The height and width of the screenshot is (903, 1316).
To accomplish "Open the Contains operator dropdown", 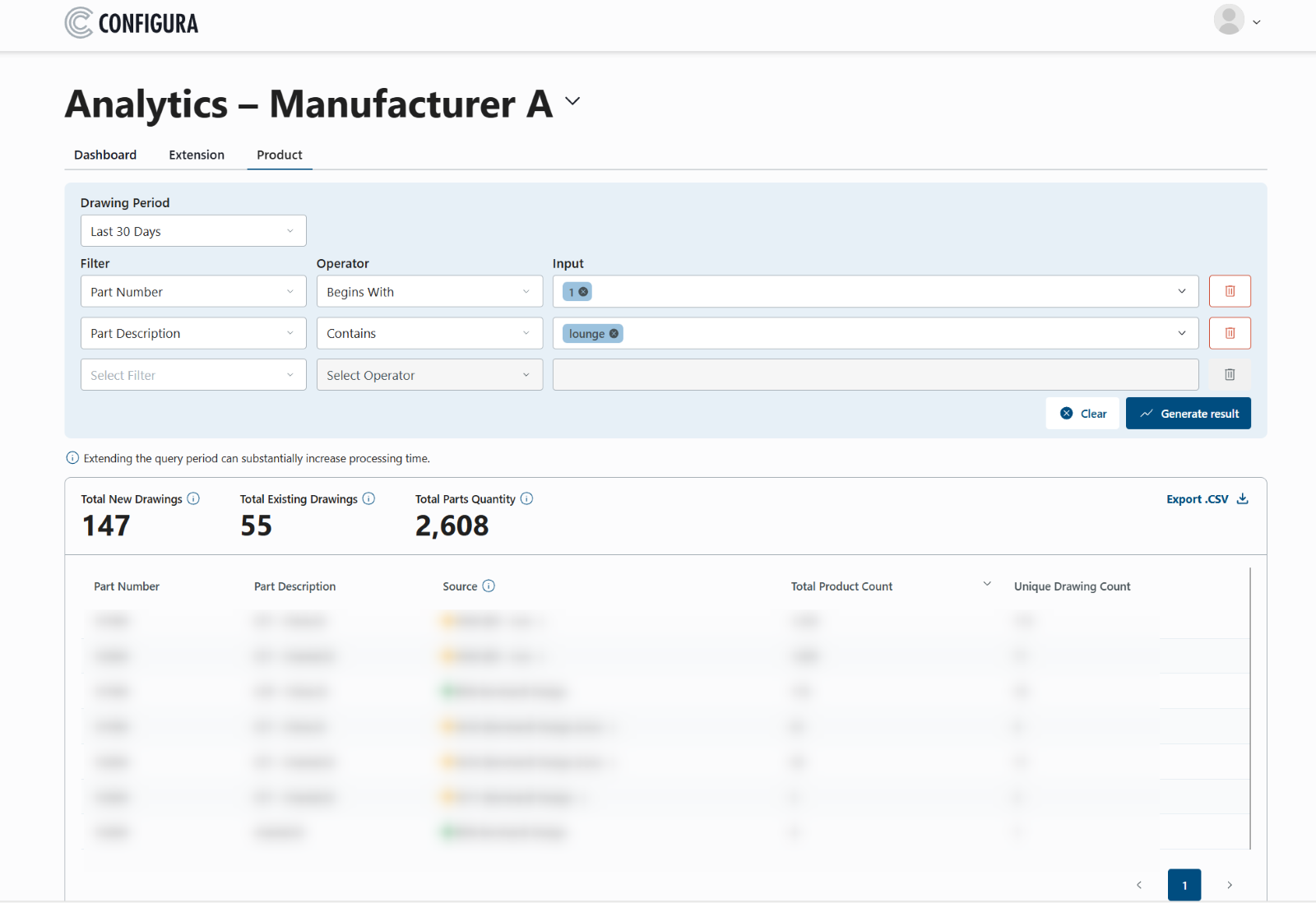I will pyautogui.click(x=429, y=333).
